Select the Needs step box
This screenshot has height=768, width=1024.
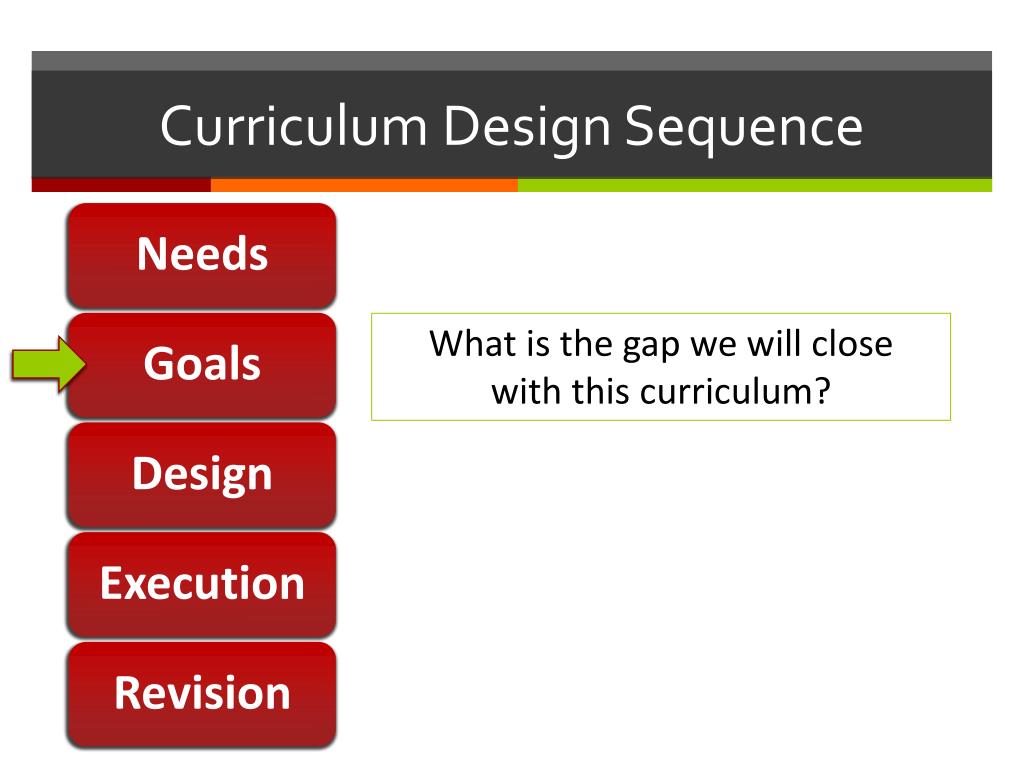[202, 255]
